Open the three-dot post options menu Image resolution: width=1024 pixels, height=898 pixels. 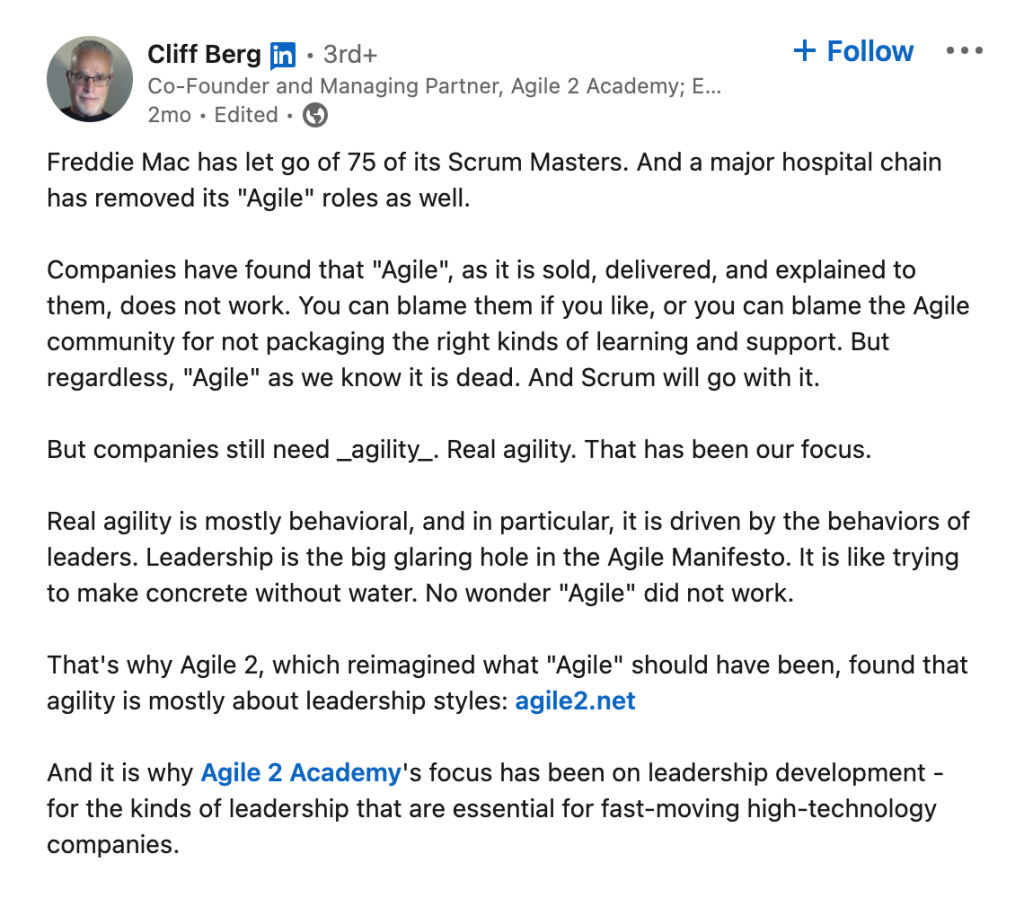coord(964,51)
